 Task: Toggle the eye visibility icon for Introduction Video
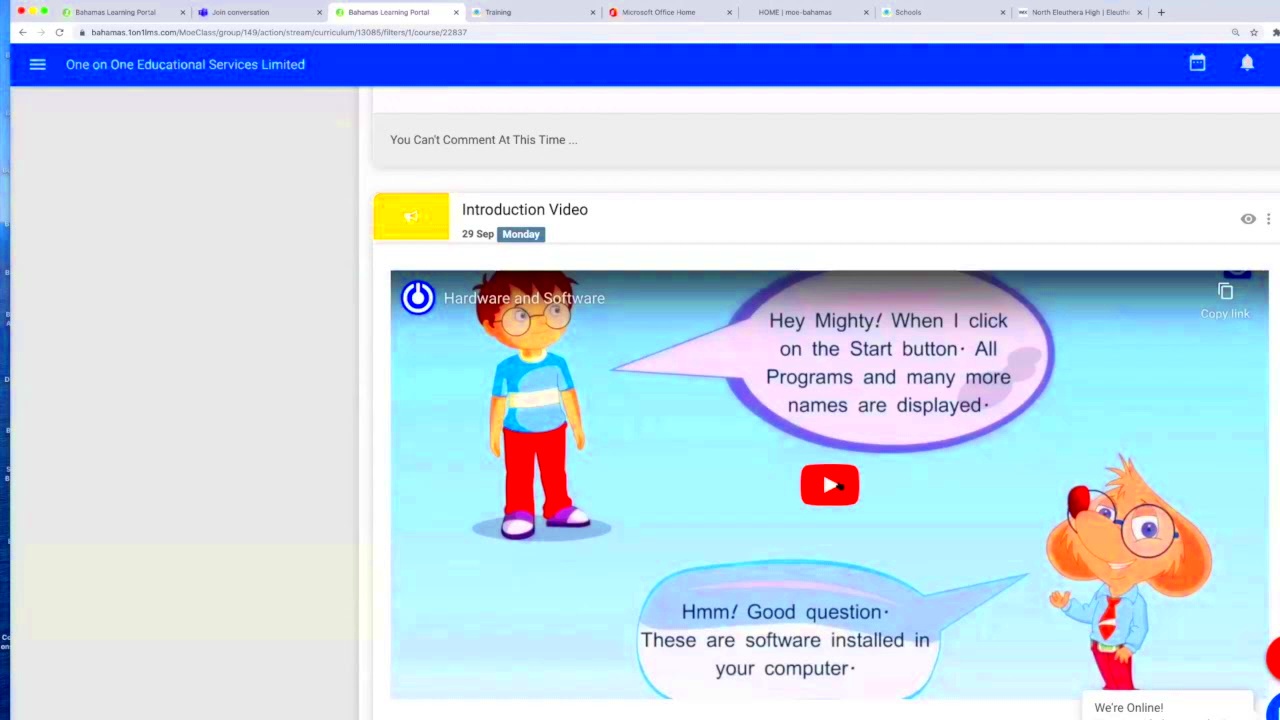point(1248,219)
